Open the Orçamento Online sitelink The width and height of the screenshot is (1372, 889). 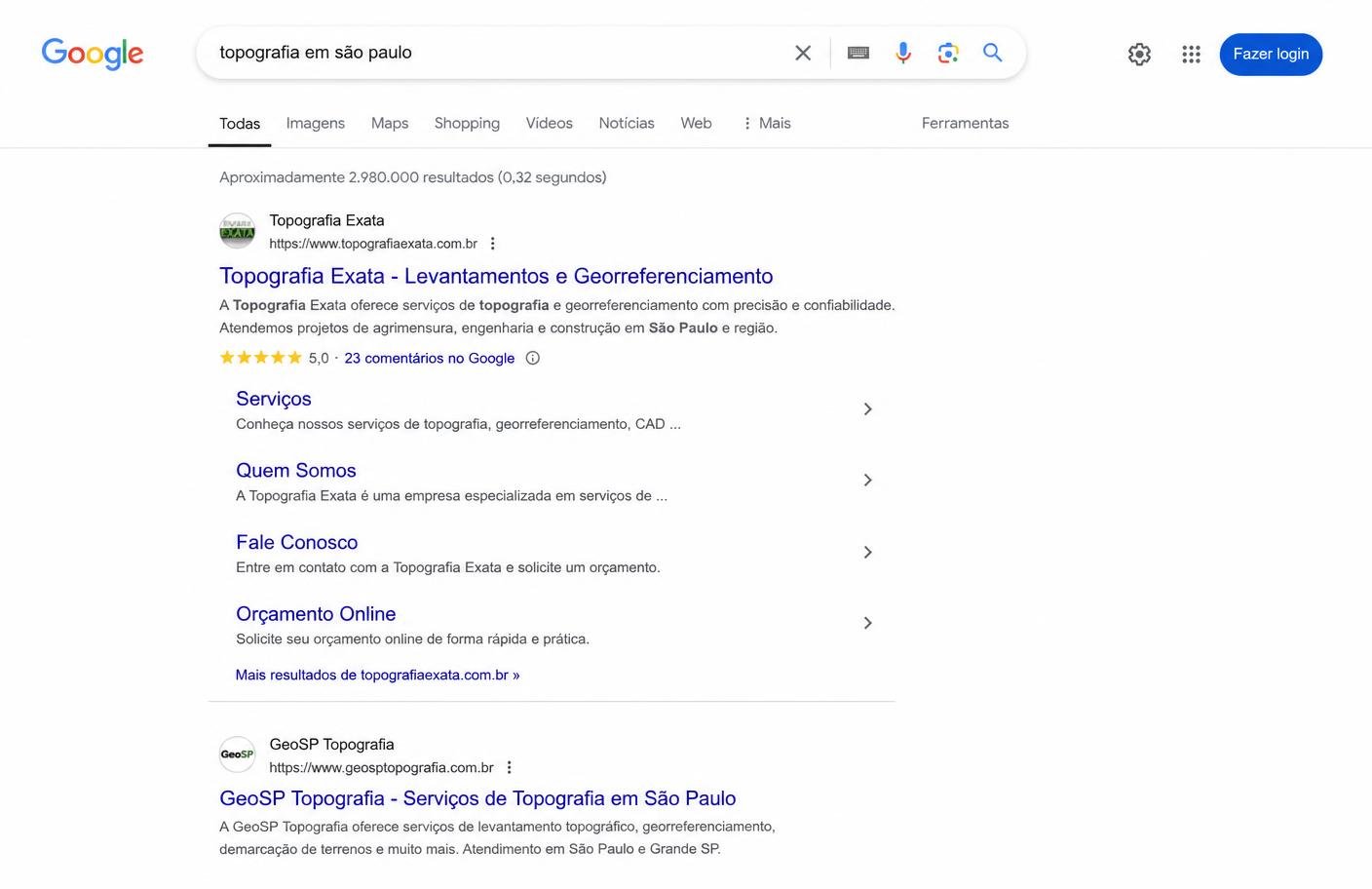point(316,614)
